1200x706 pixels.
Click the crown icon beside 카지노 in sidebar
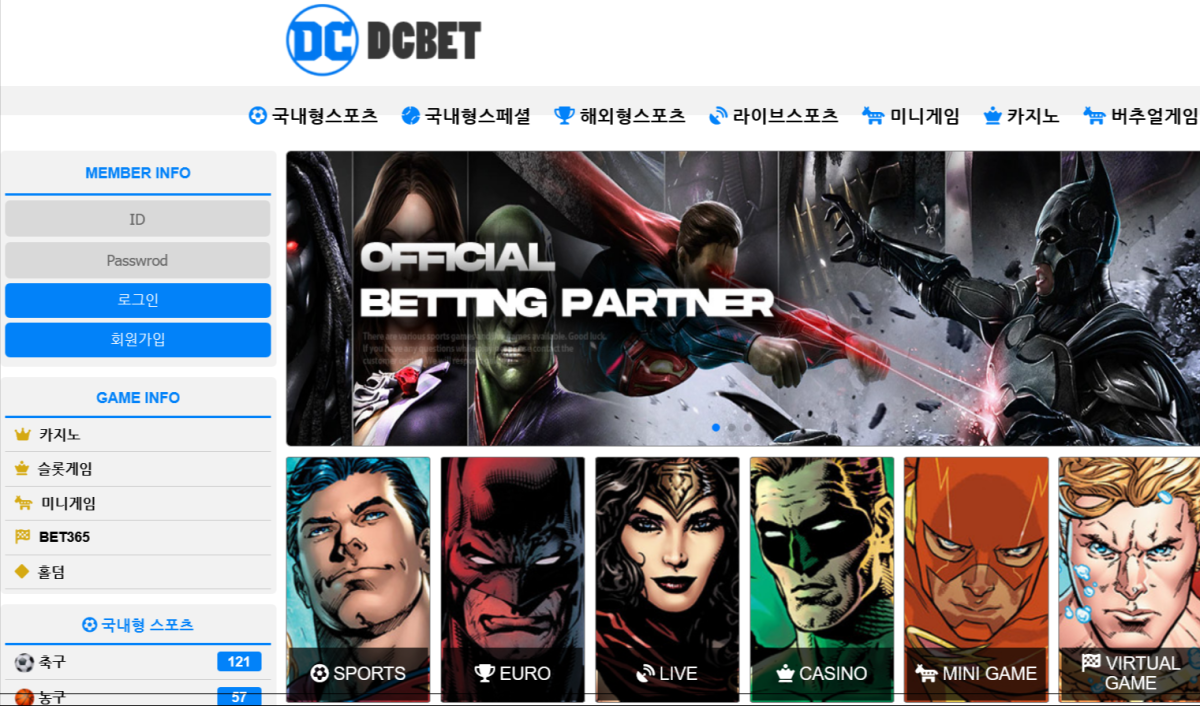pyautogui.click(x=23, y=435)
